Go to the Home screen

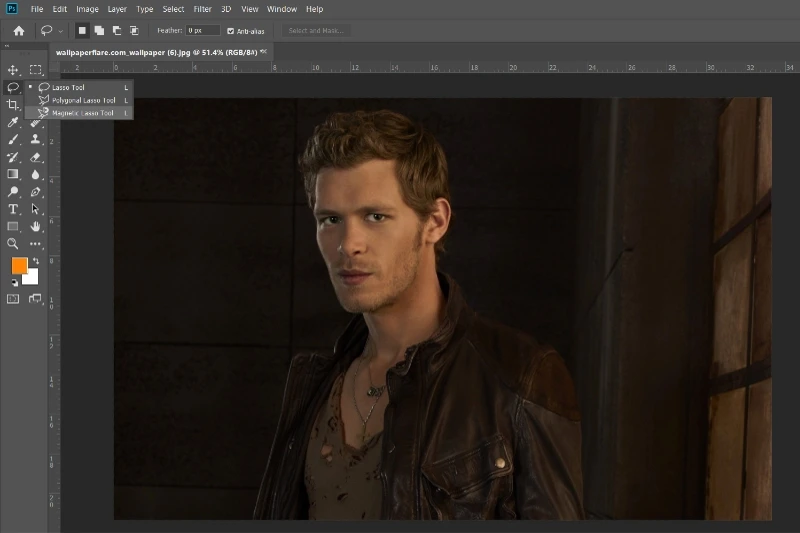(x=19, y=31)
